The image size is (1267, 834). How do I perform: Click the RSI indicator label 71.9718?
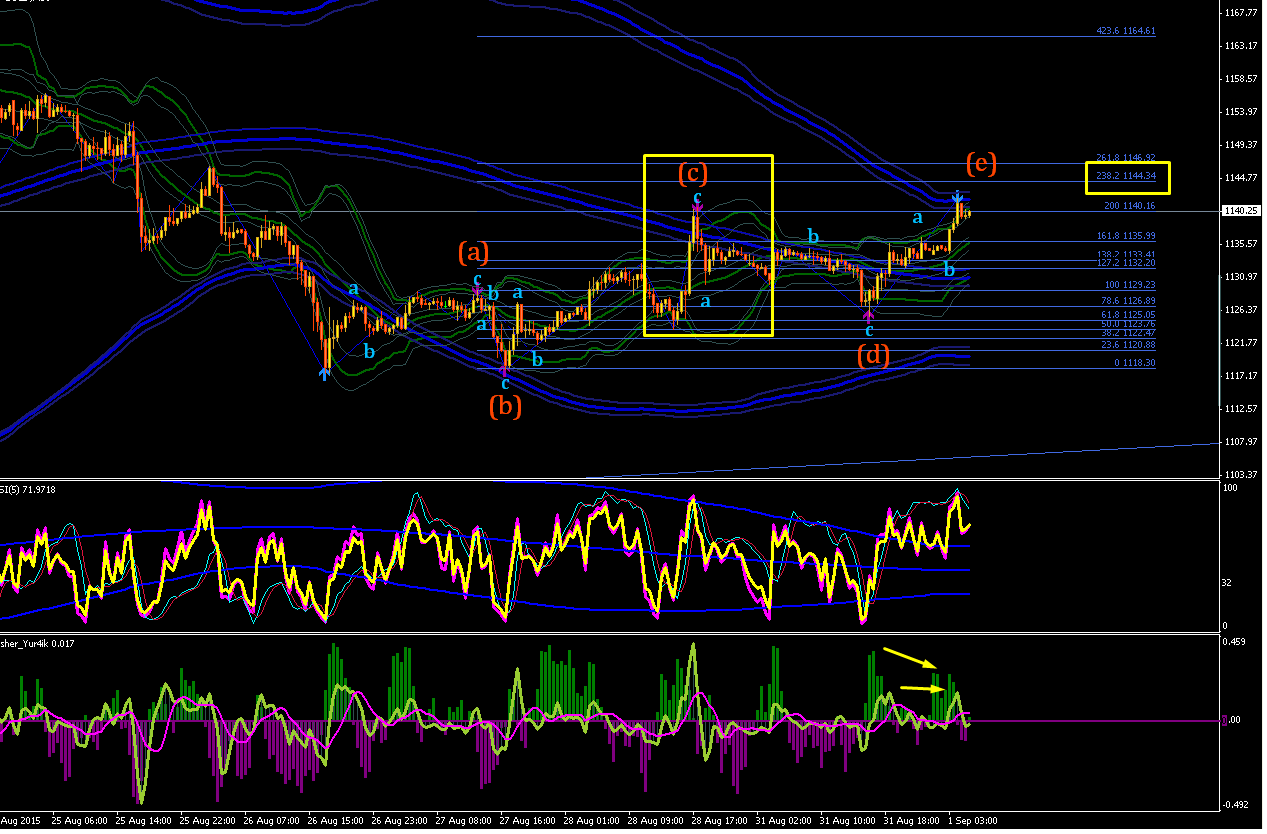tap(28, 489)
